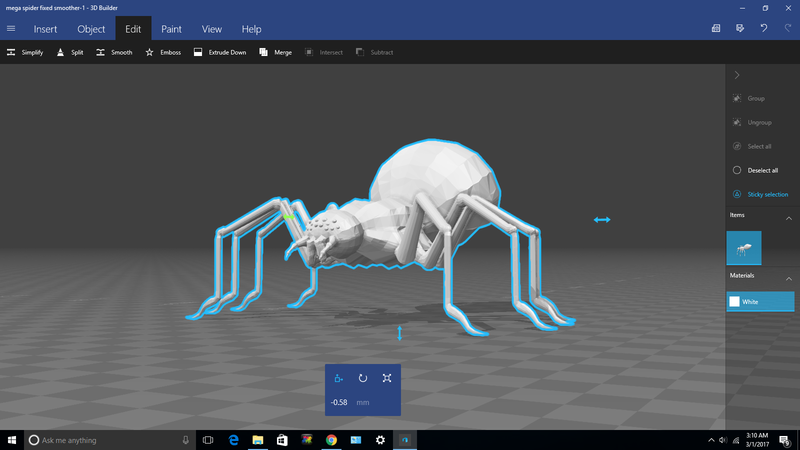Image resolution: width=800 pixels, height=450 pixels.
Task: Toggle Sticky selection
Action: click(760, 194)
